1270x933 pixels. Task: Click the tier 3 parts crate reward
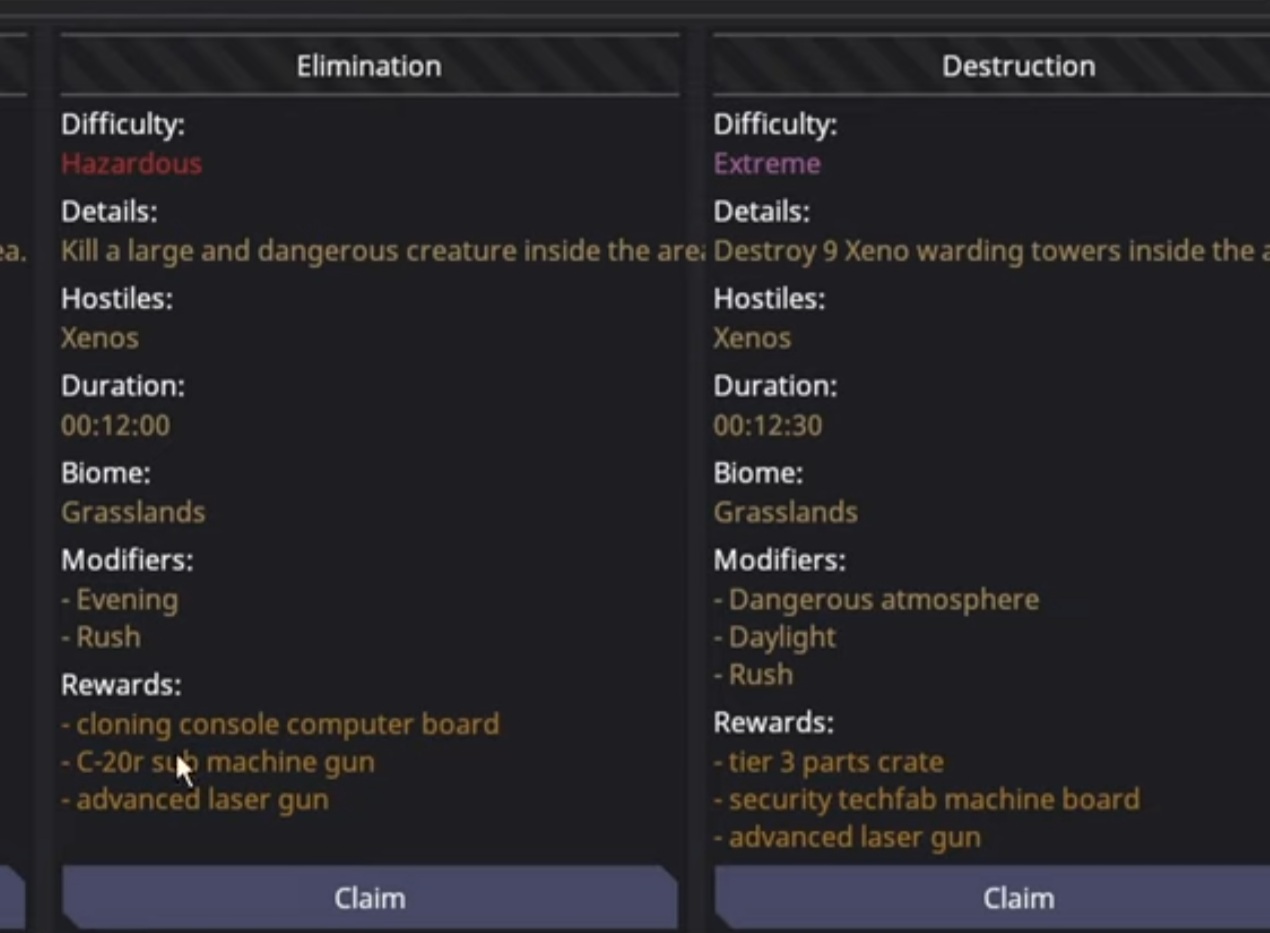835,761
